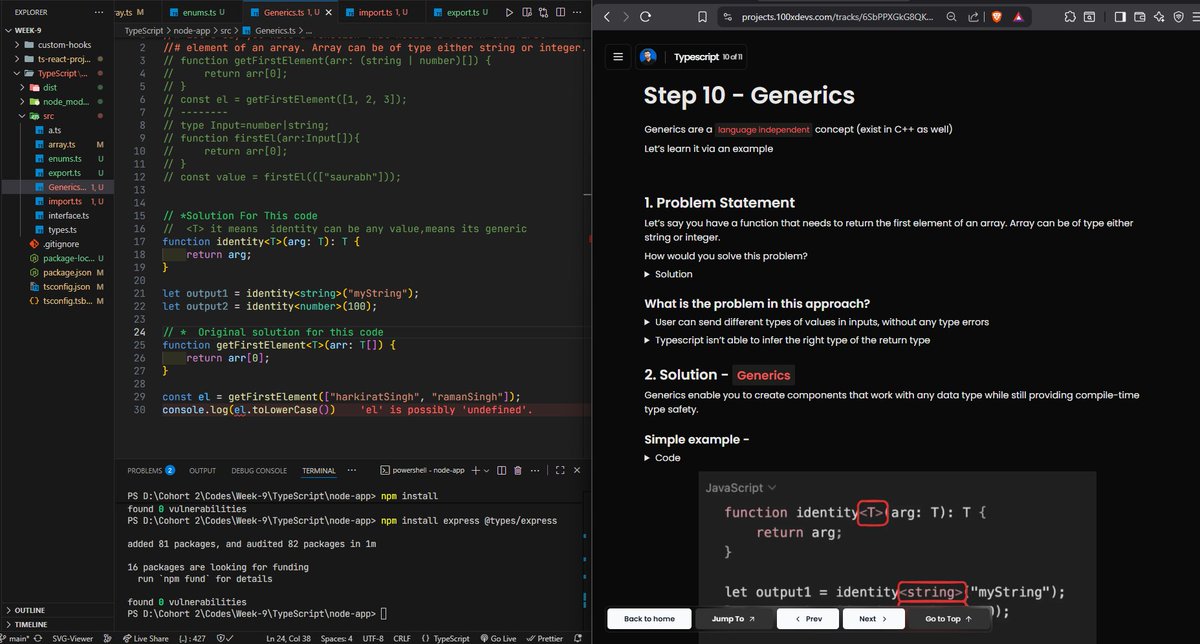This screenshot has width=1200, height=644.
Task: Change file encoding UTF-8
Action: click(x=374, y=637)
